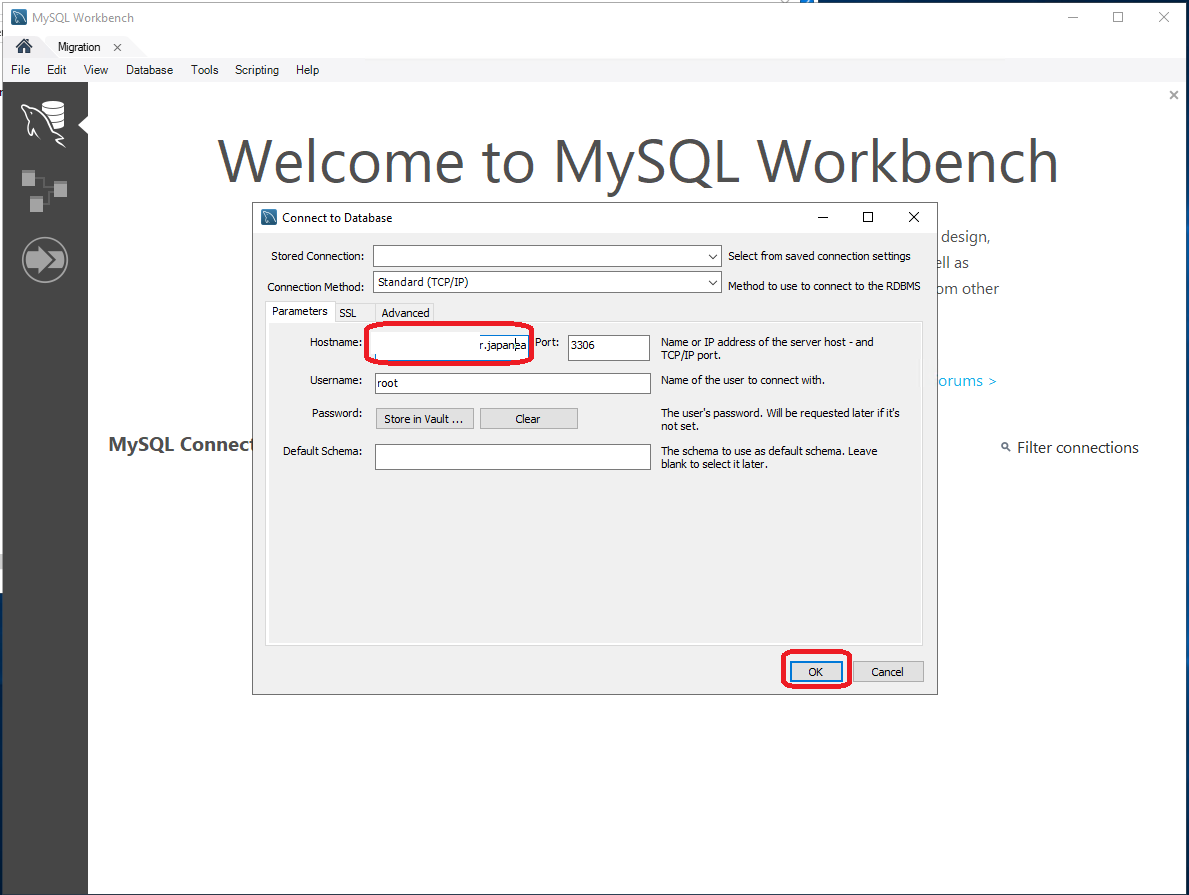Open the View menu
1189x895 pixels.
[96, 70]
